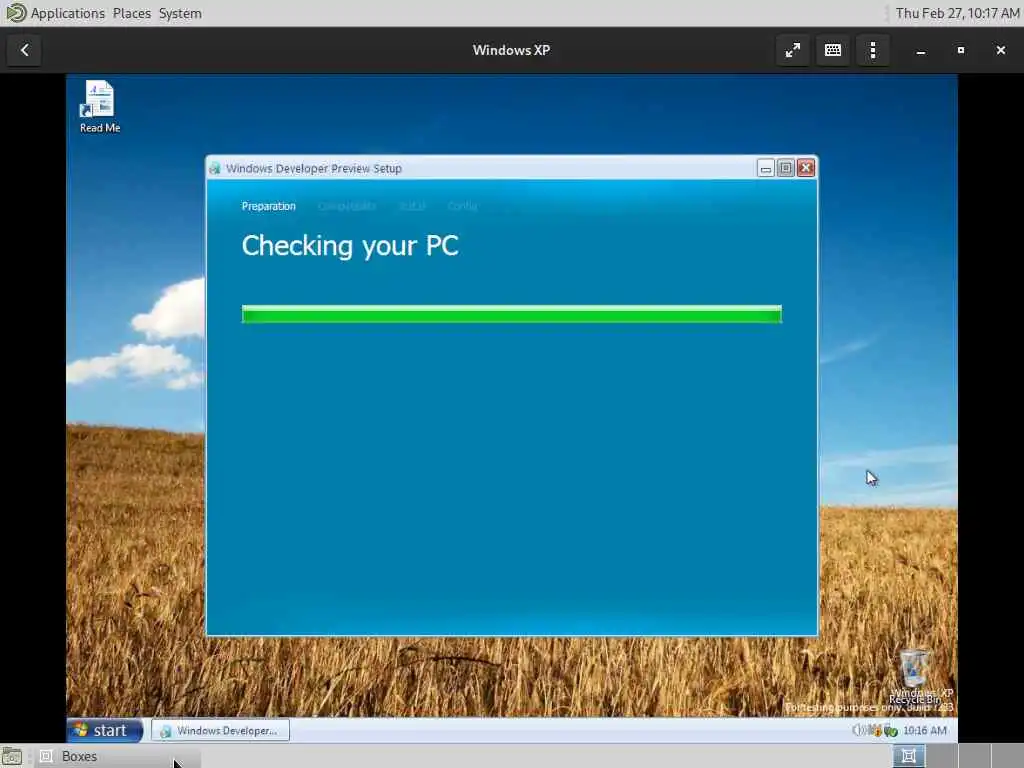The image size is (1024, 768).
Task: Click the show desktop panel icon
Action: (12, 756)
